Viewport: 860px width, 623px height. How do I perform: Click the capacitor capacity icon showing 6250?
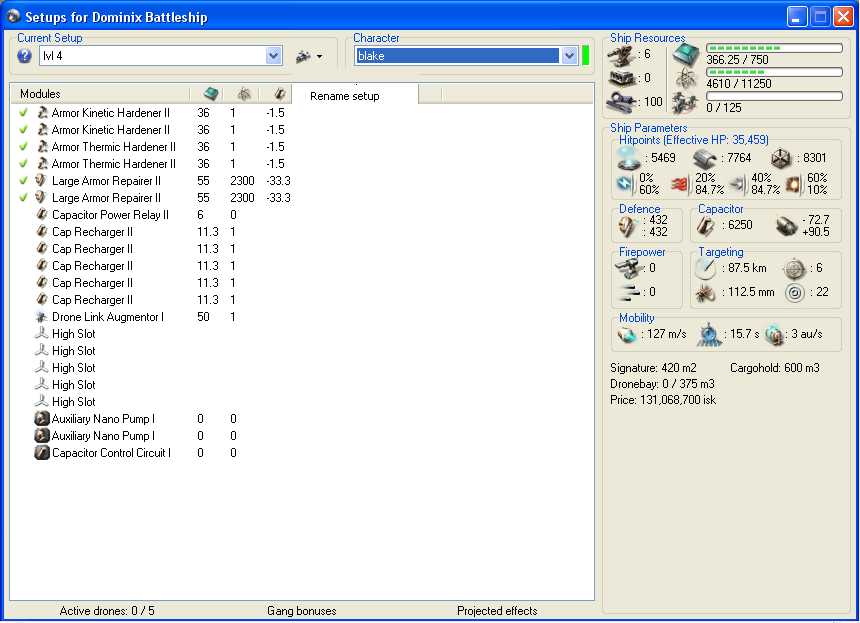705,226
